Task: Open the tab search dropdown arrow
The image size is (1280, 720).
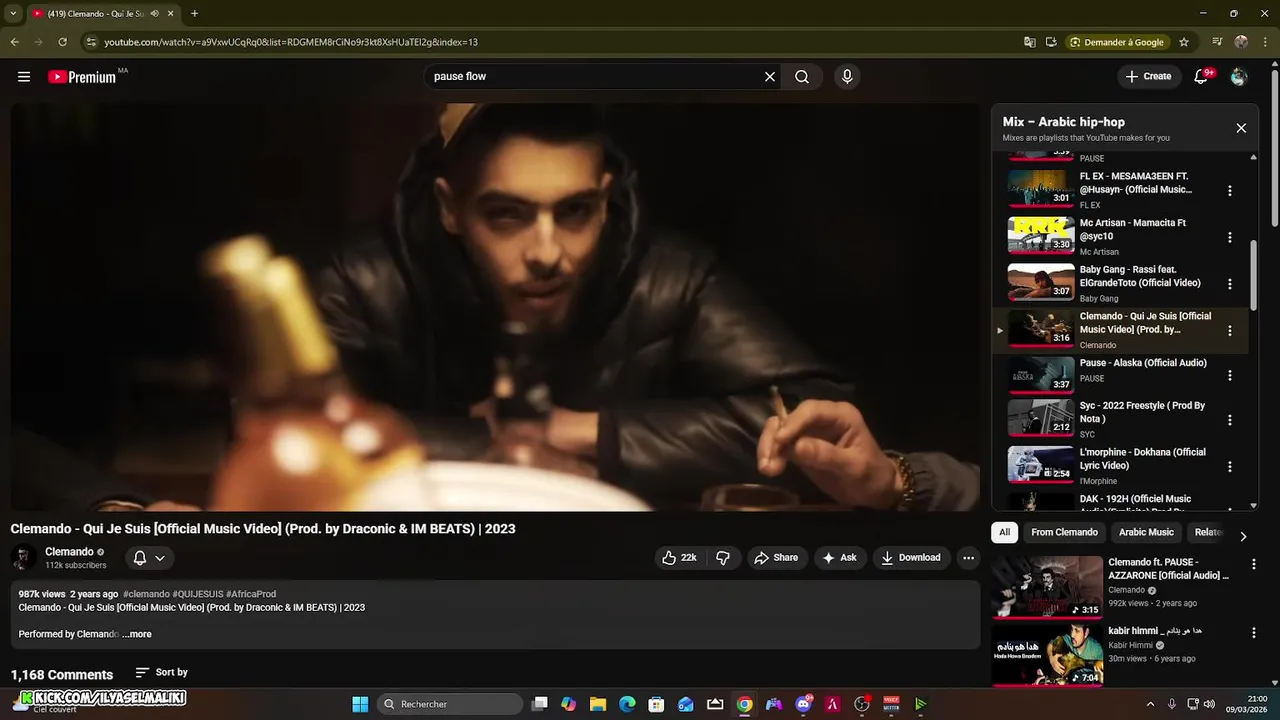Action: pyautogui.click(x=13, y=13)
